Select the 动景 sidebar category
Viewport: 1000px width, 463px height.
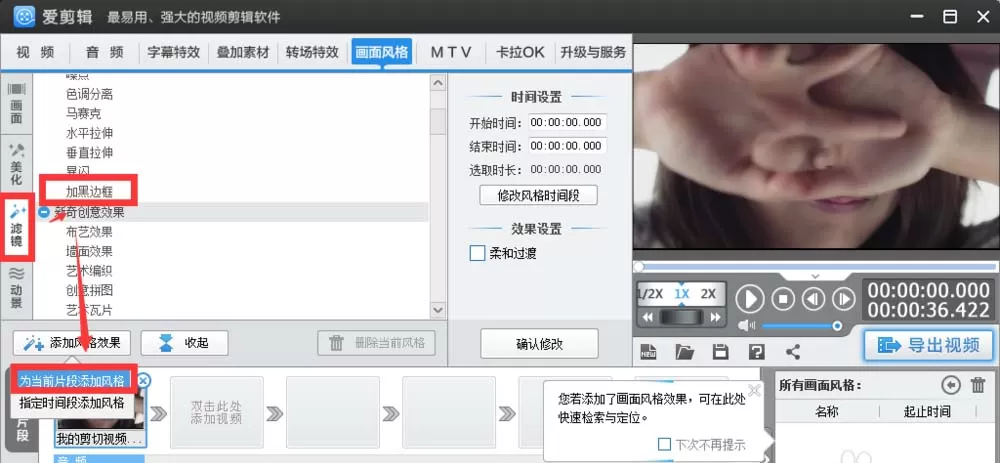[x=16, y=288]
